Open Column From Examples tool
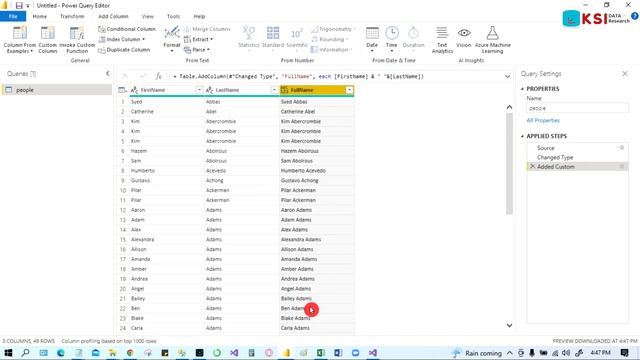This screenshot has width=640, height=360. (20, 40)
